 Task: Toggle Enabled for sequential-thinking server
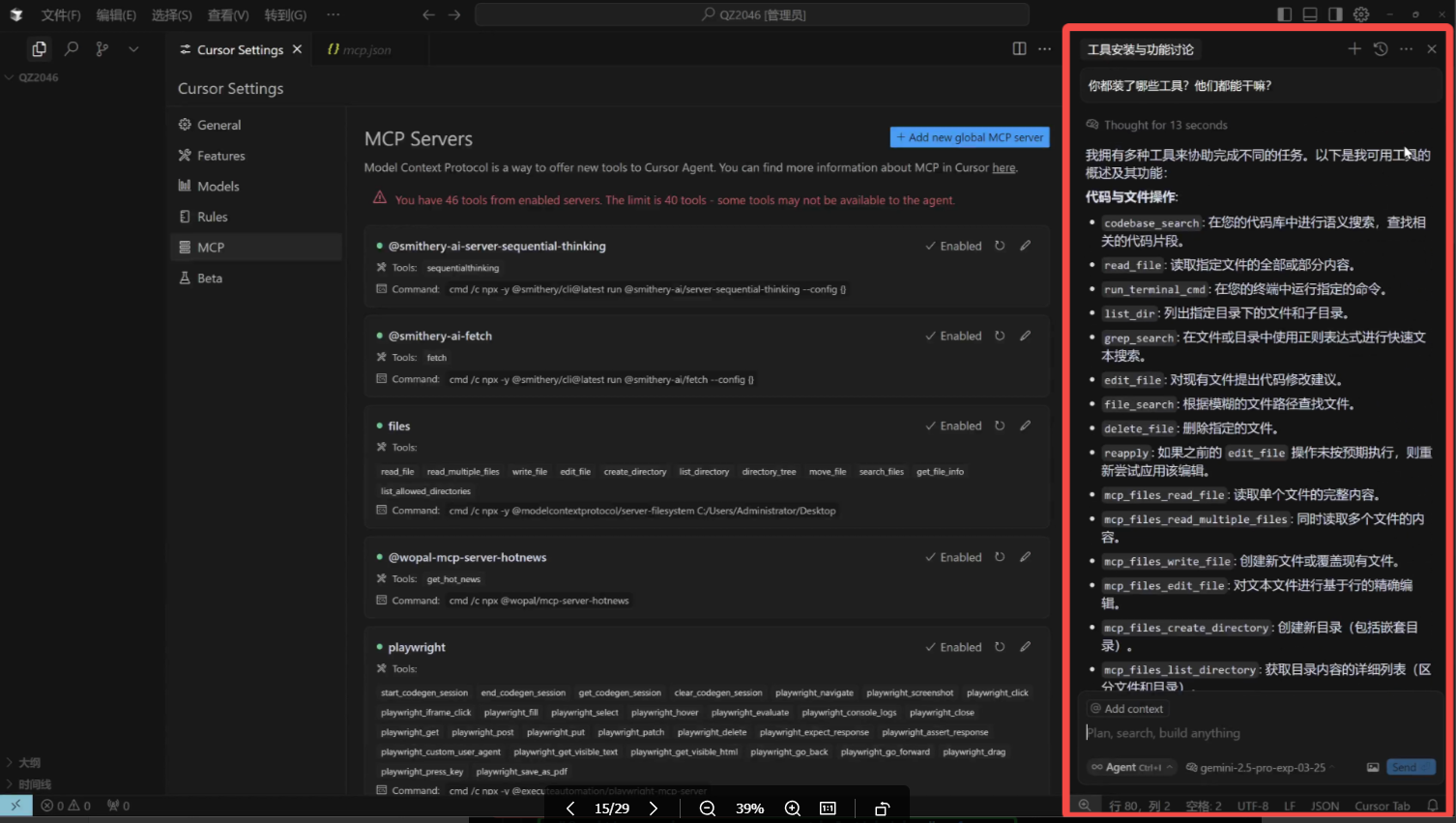[952, 247]
